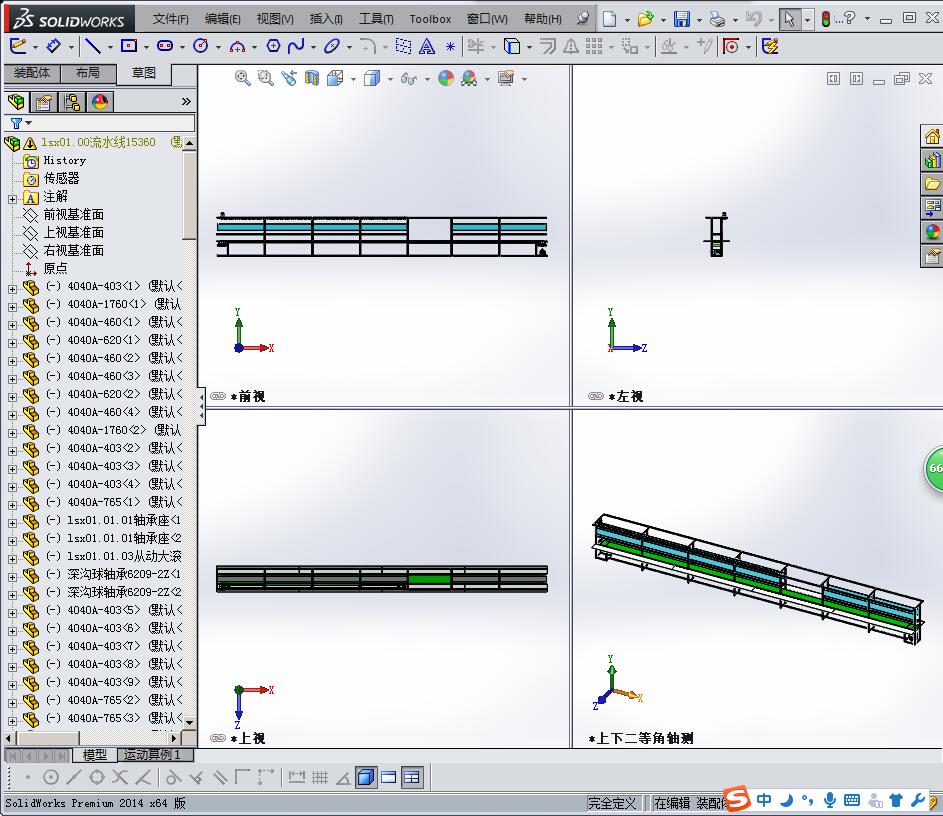Open the 编辑(E) menu
The height and width of the screenshot is (816, 943).
(x=222, y=19)
